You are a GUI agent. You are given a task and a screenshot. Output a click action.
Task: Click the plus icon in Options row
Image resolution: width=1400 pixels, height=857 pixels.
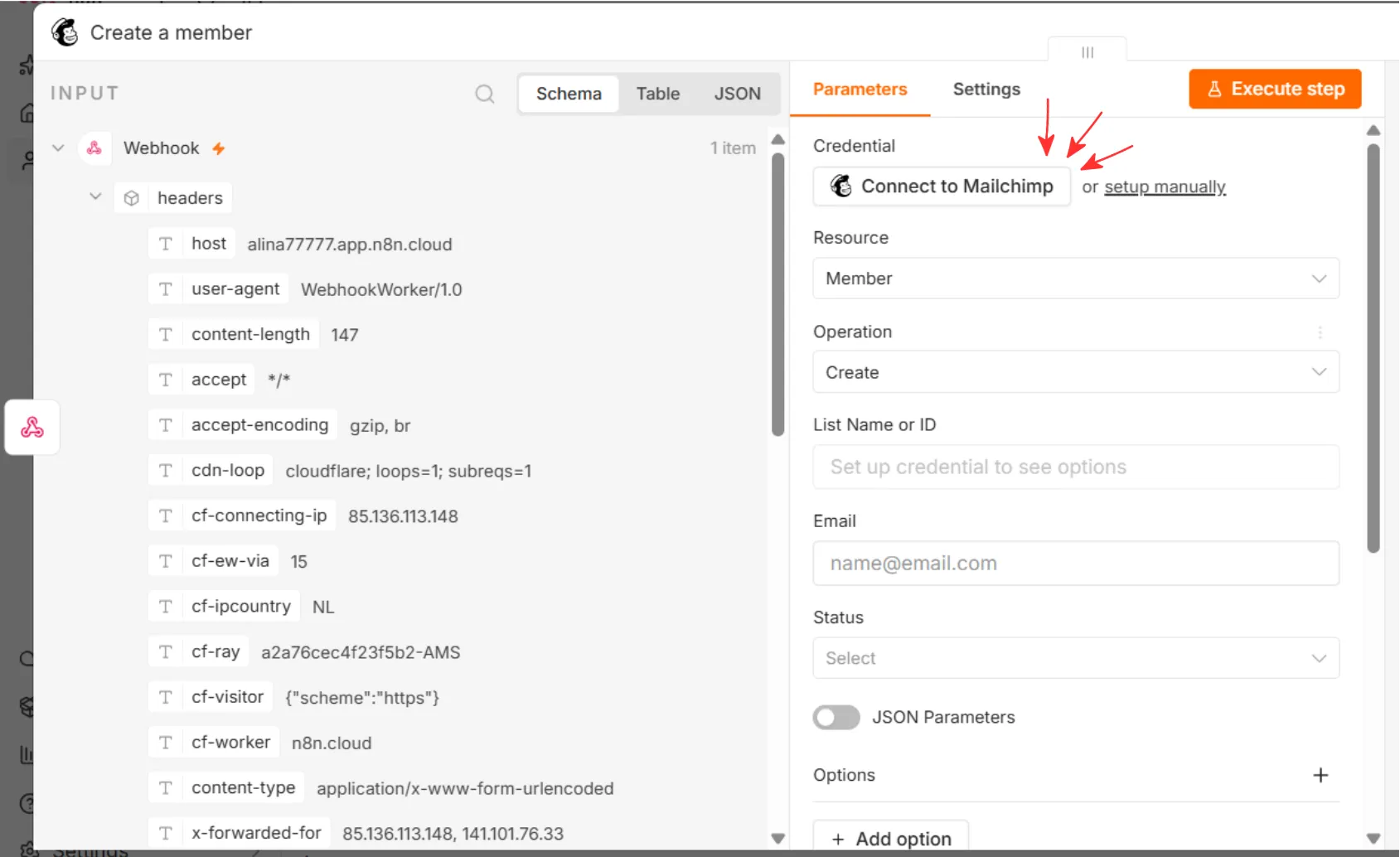tap(1320, 775)
